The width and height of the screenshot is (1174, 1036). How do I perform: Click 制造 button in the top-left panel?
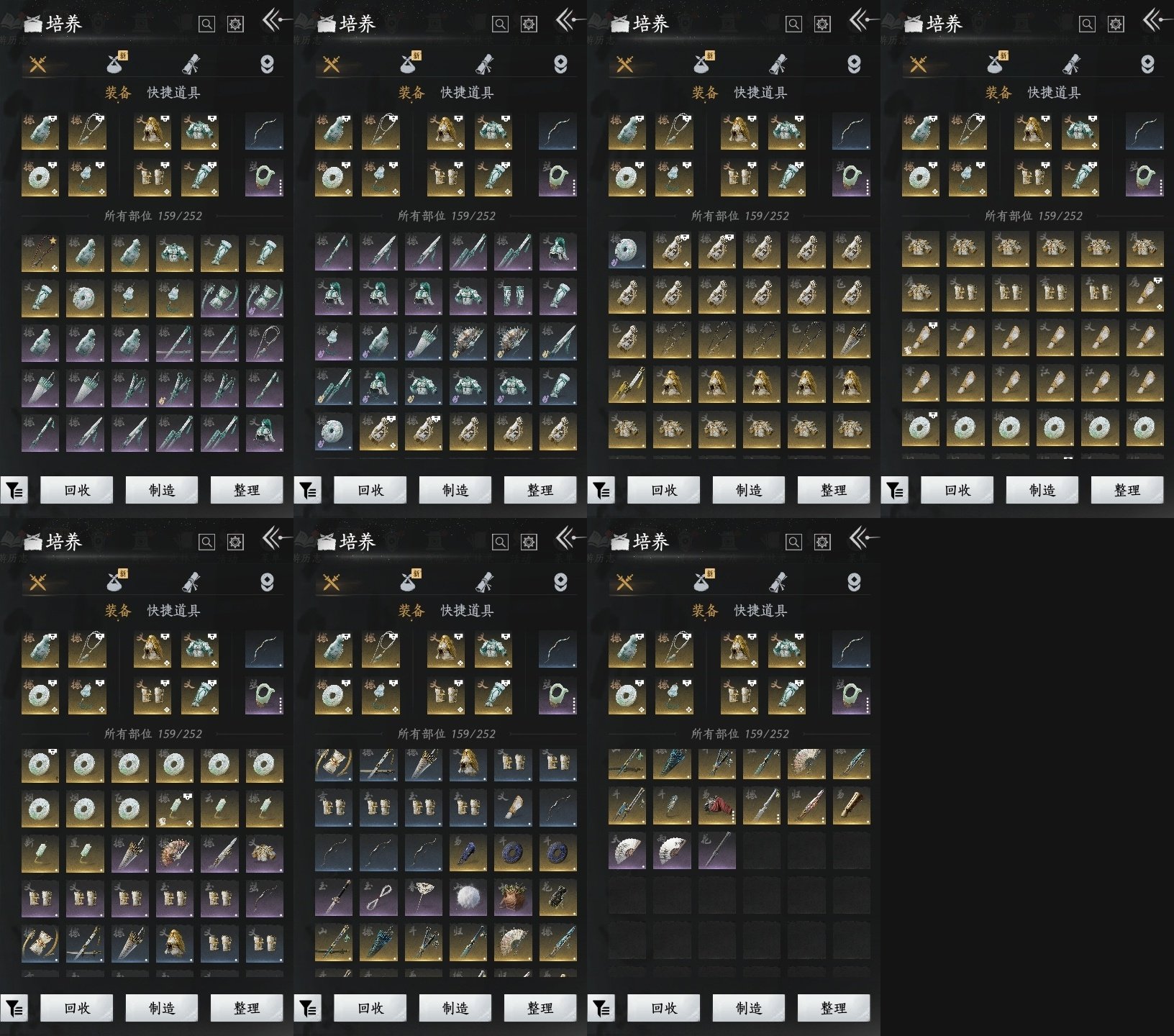162,490
